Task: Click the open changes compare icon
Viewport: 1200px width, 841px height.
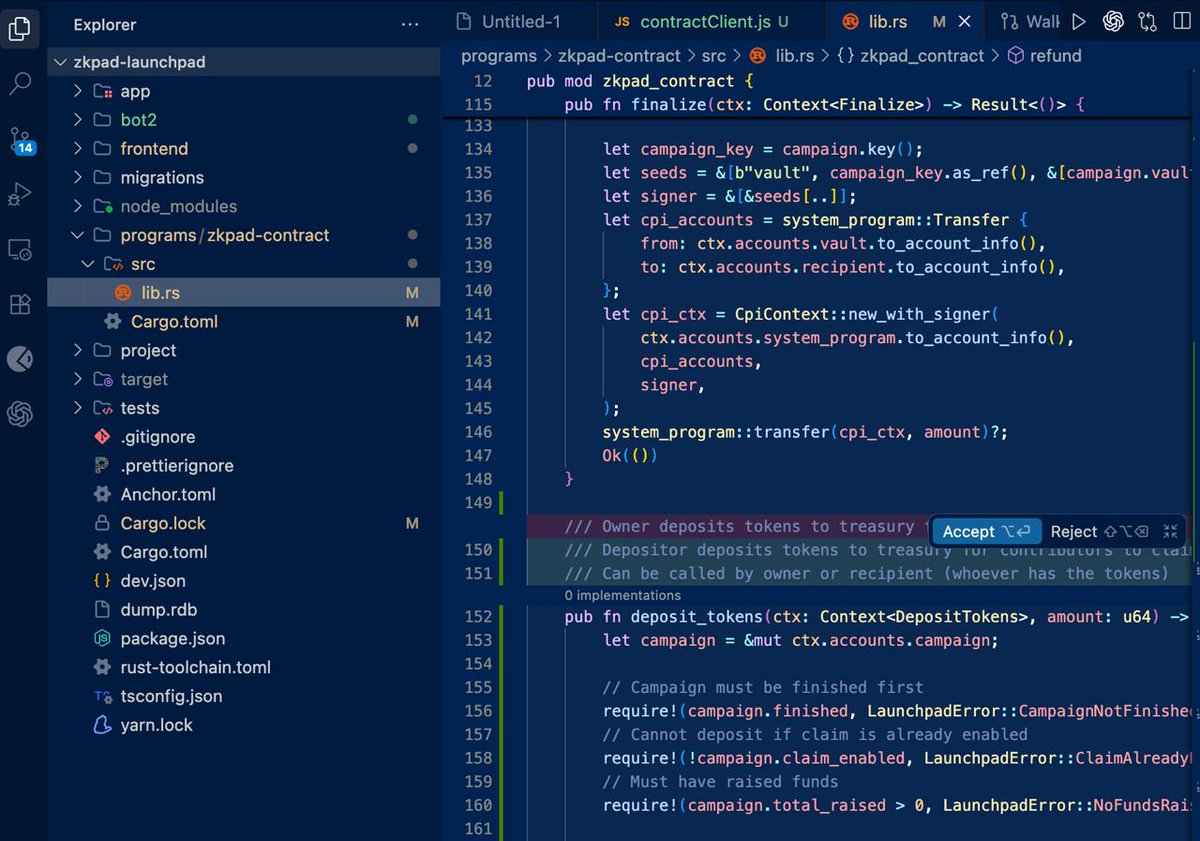Action: (1147, 21)
